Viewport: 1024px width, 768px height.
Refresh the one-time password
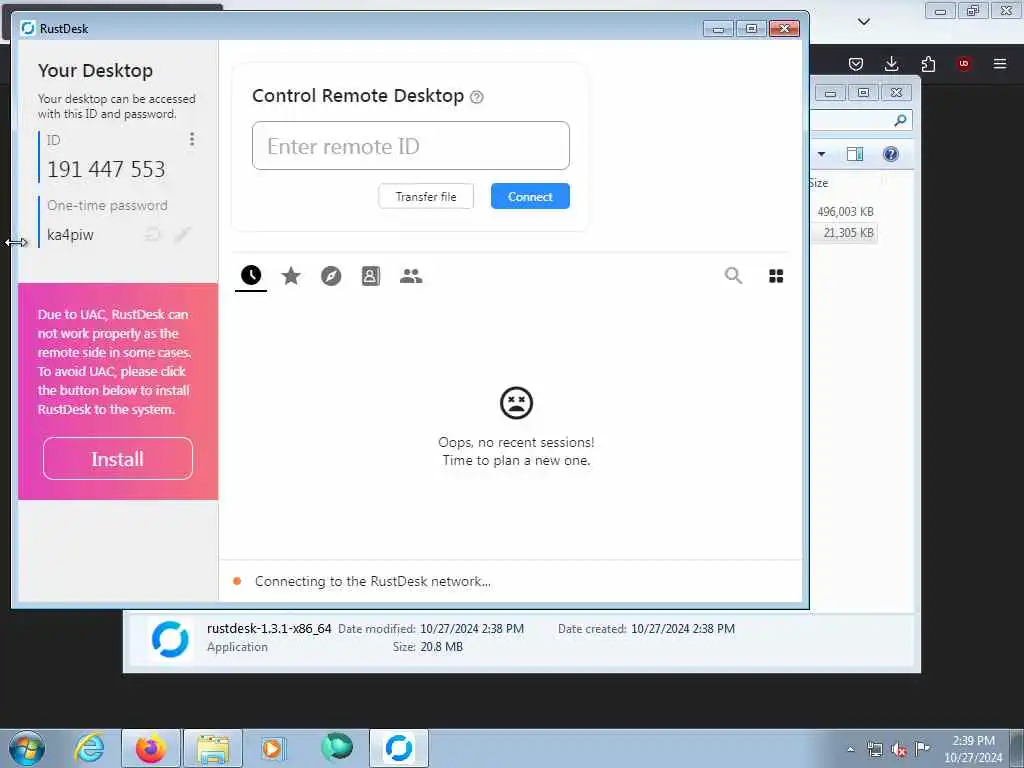[x=153, y=234]
